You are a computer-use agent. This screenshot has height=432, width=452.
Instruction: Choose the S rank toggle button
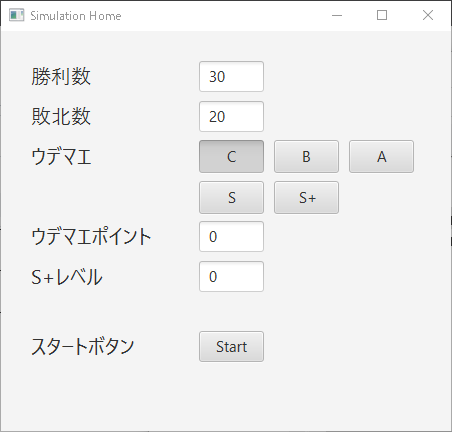(231, 197)
